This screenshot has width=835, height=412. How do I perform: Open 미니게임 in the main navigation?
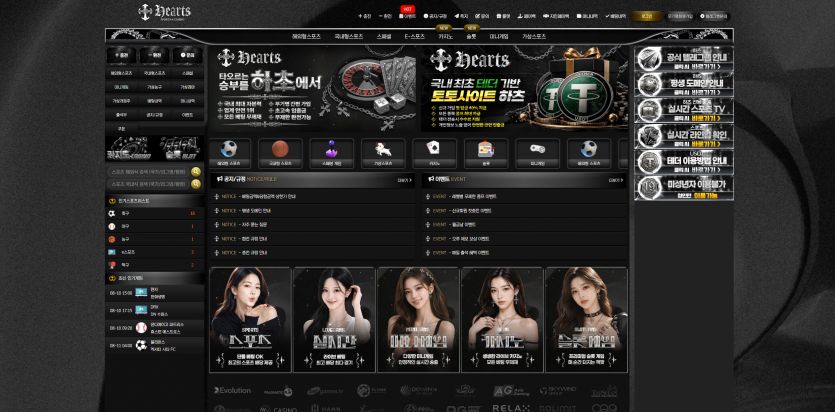click(499, 37)
